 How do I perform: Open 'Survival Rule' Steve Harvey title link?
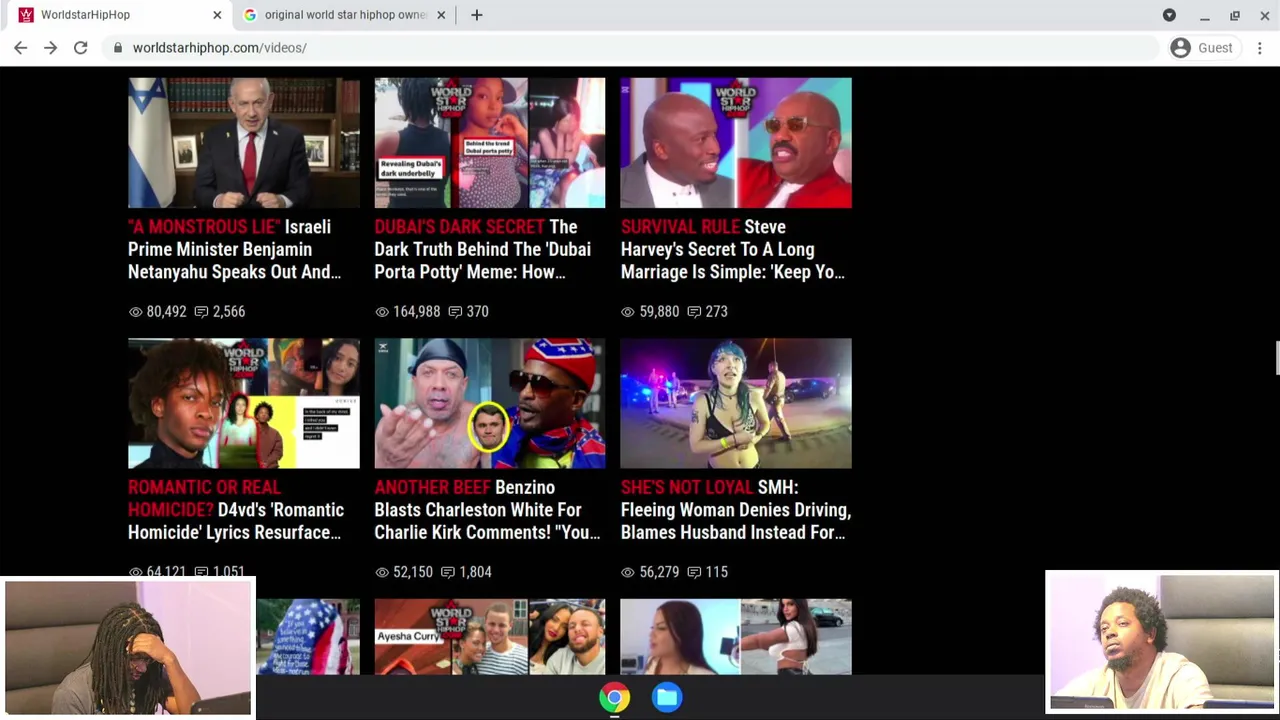pos(733,249)
